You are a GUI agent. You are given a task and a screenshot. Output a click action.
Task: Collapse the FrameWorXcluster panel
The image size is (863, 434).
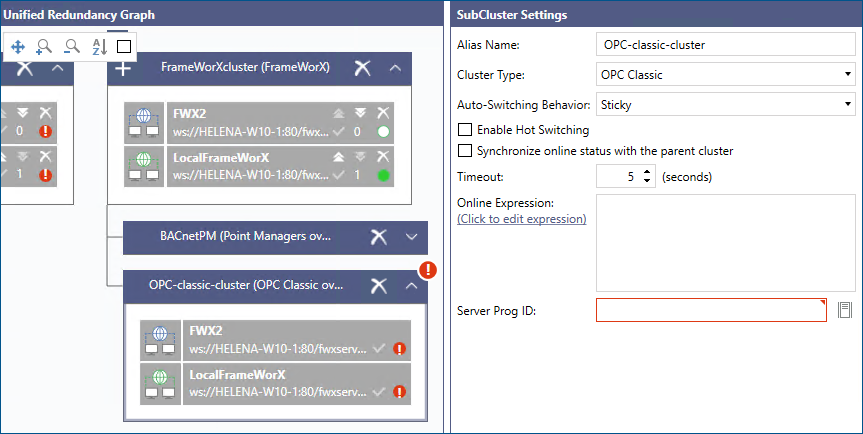[x=396, y=68]
